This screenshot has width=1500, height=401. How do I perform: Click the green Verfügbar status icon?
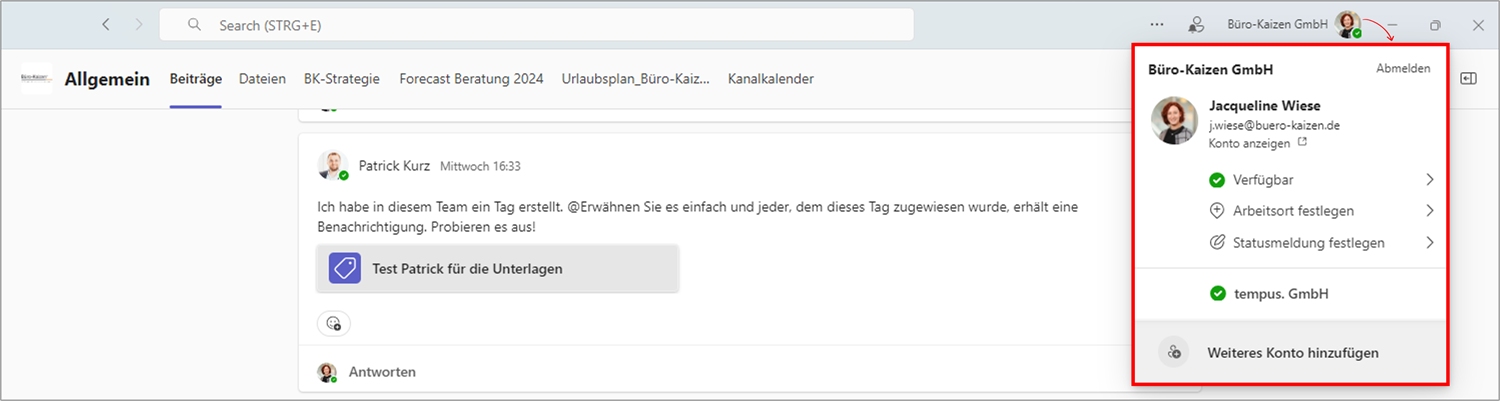[x=1217, y=180]
